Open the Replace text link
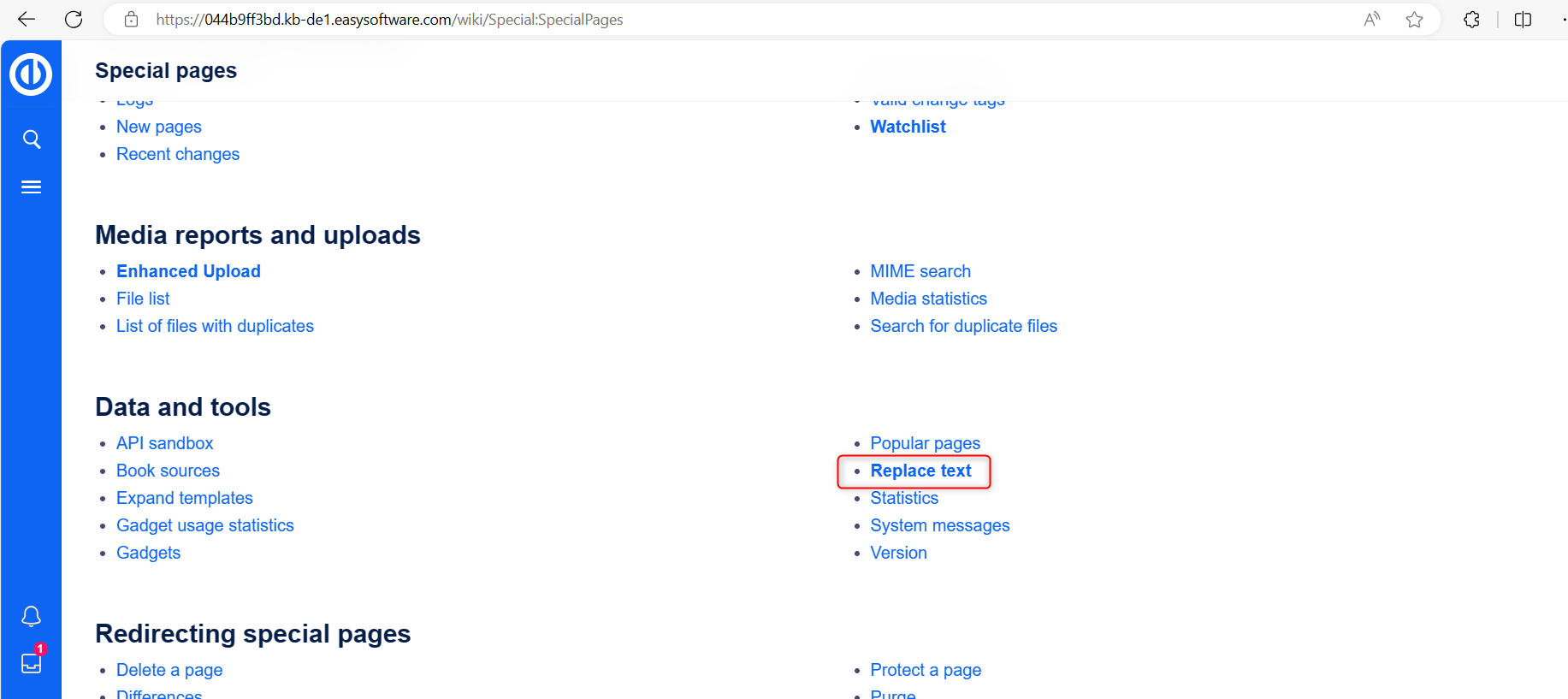Viewport: 1568px width, 699px height. point(920,471)
